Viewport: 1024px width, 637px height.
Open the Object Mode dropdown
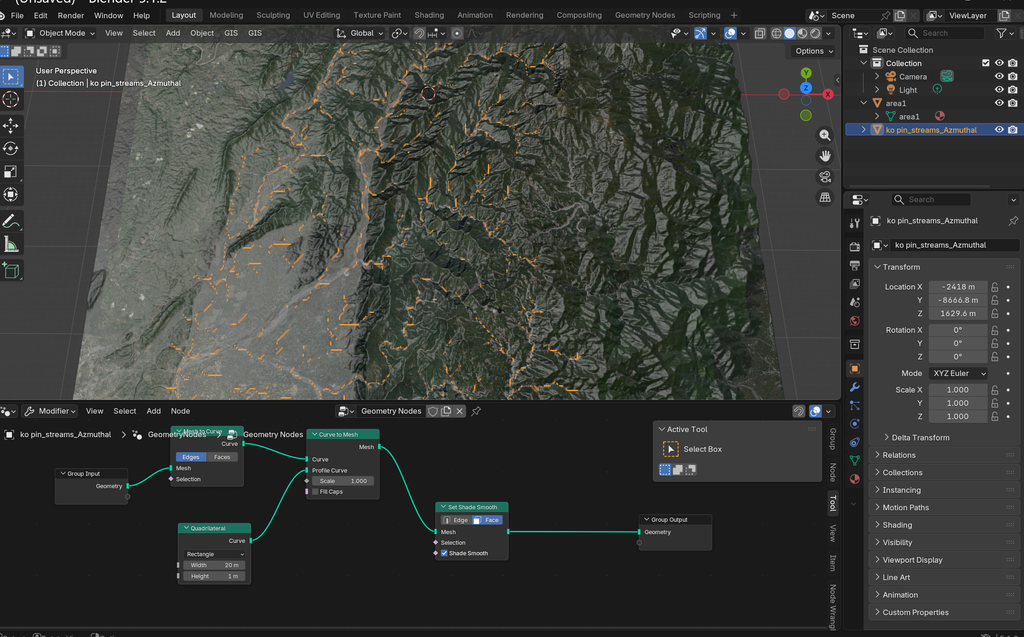click(60, 33)
